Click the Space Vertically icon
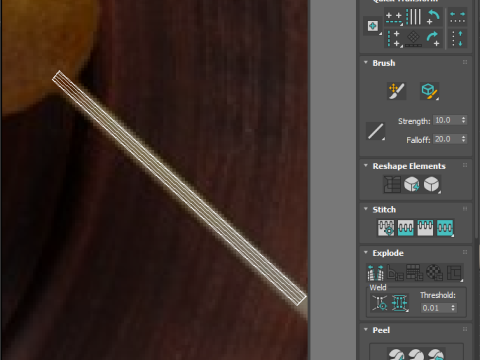This screenshot has width=480, height=360. 457,39
